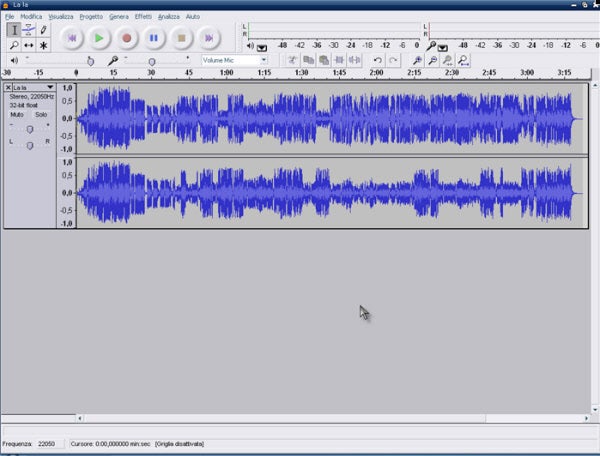This screenshot has height=456, width=600.
Task: Toggle Muto on the La la track
Action: (x=17, y=114)
